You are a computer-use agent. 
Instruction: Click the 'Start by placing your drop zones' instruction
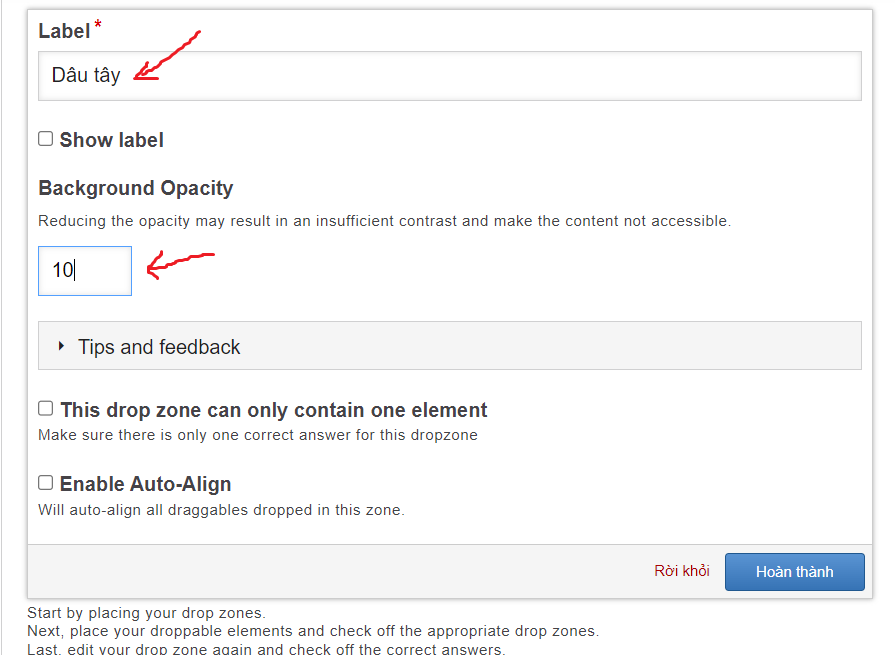tap(146, 612)
